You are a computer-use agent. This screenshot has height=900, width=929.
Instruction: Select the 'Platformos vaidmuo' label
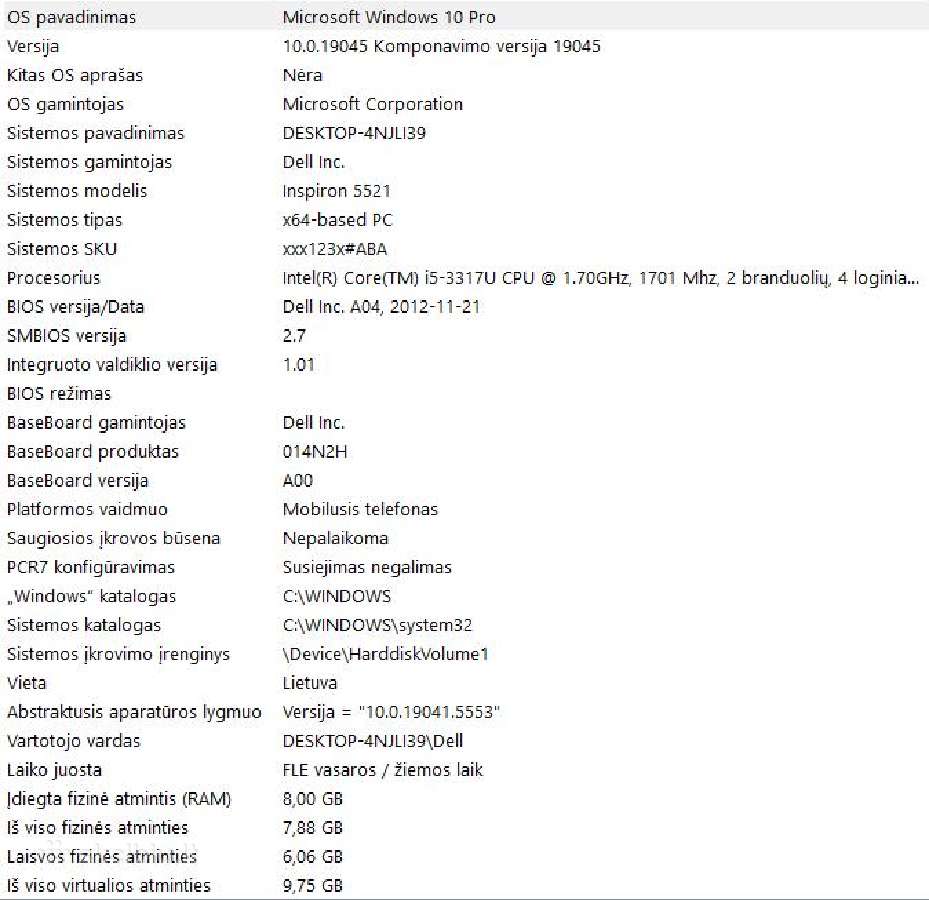(87, 510)
